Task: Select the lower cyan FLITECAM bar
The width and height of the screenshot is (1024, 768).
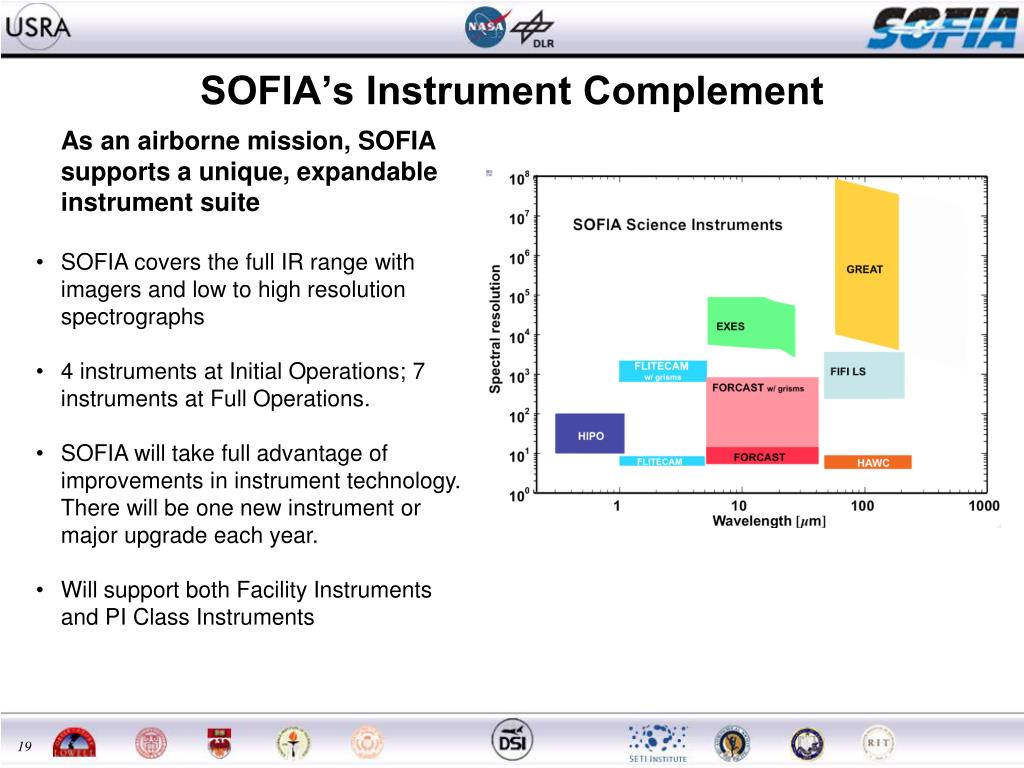Action: click(x=662, y=461)
